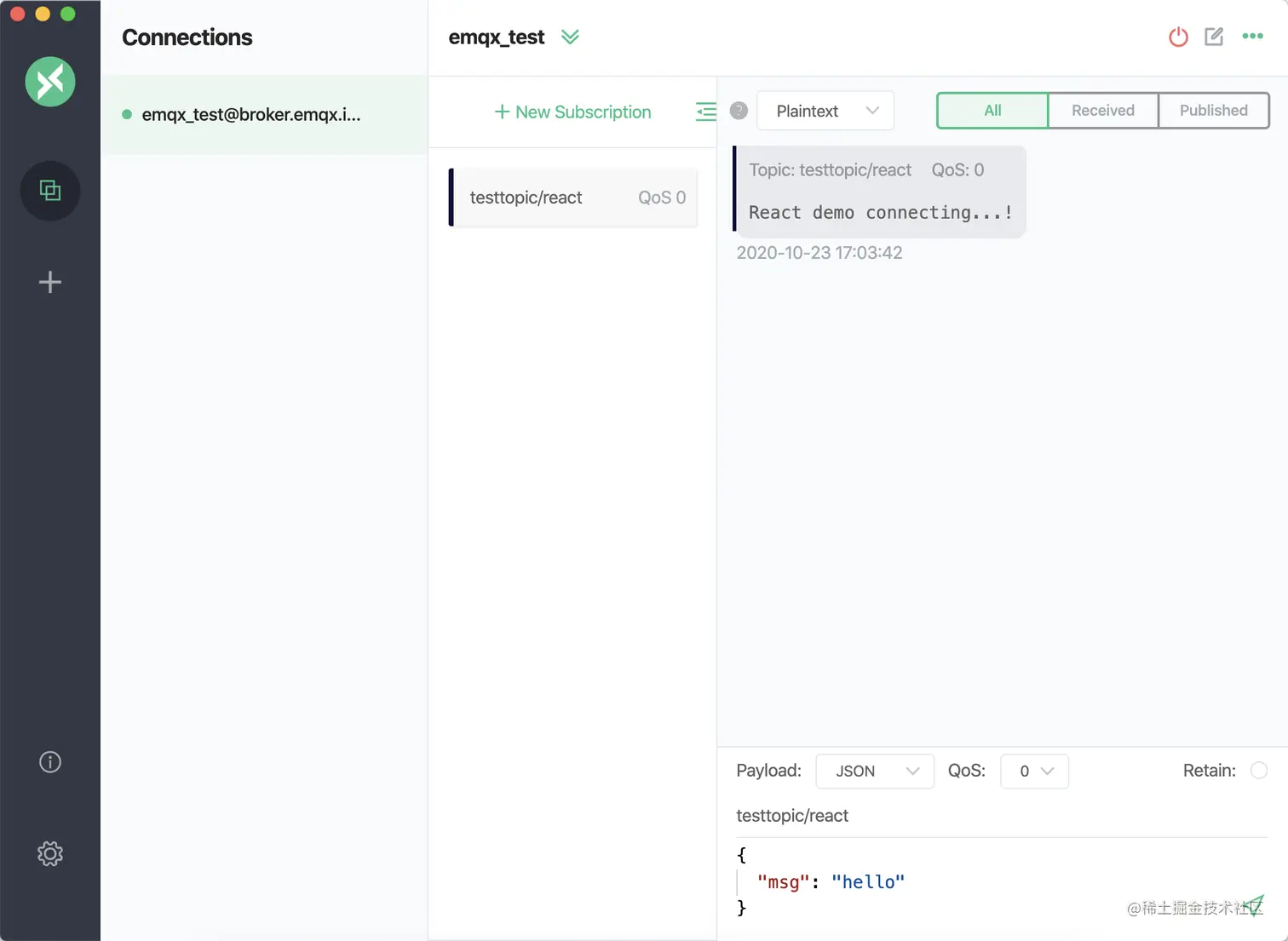The height and width of the screenshot is (941, 1288).
Task: Open the settings gear icon
Action: click(50, 853)
